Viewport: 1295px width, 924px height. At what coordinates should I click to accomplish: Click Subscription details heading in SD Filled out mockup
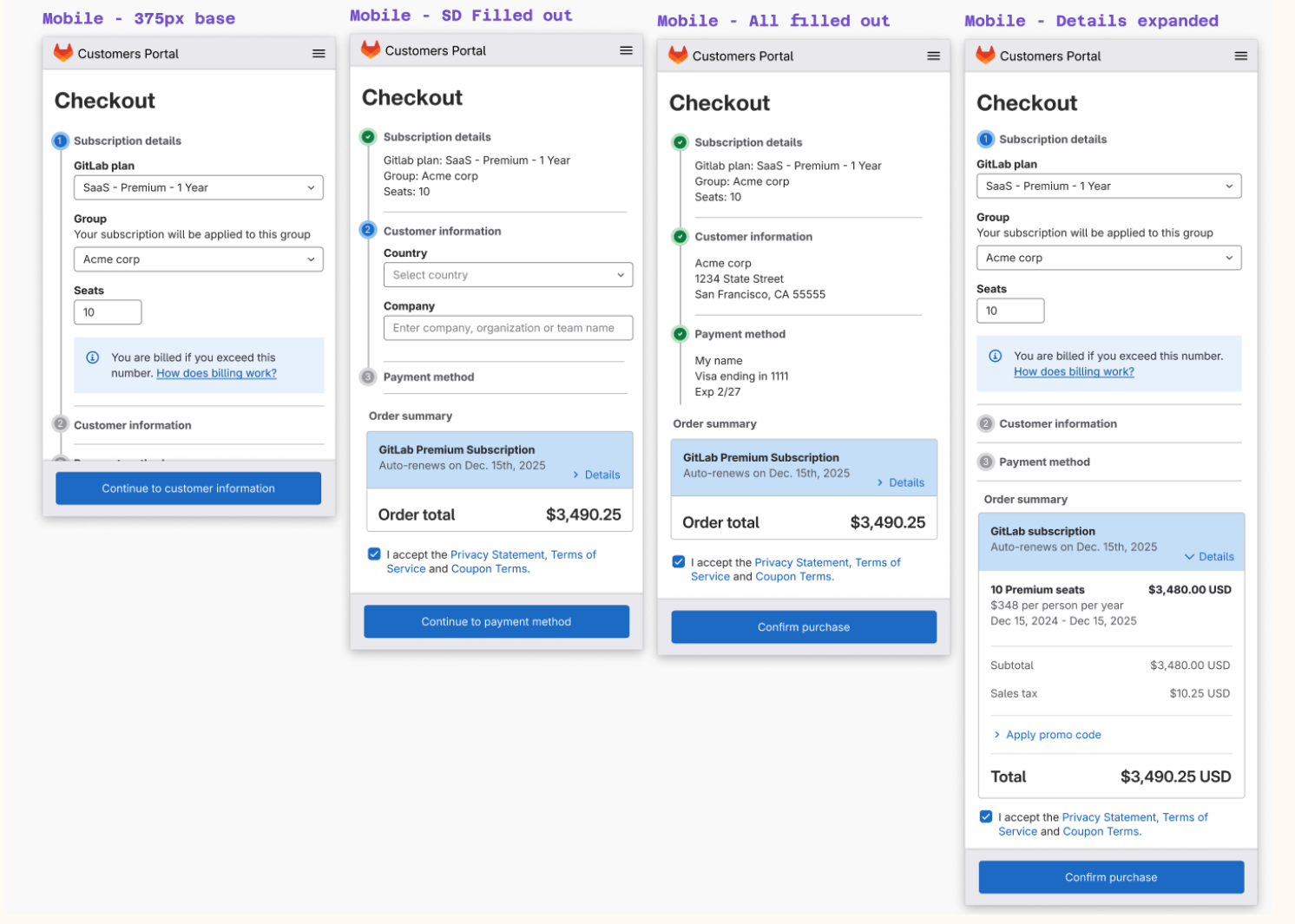[x=437, y=136]
